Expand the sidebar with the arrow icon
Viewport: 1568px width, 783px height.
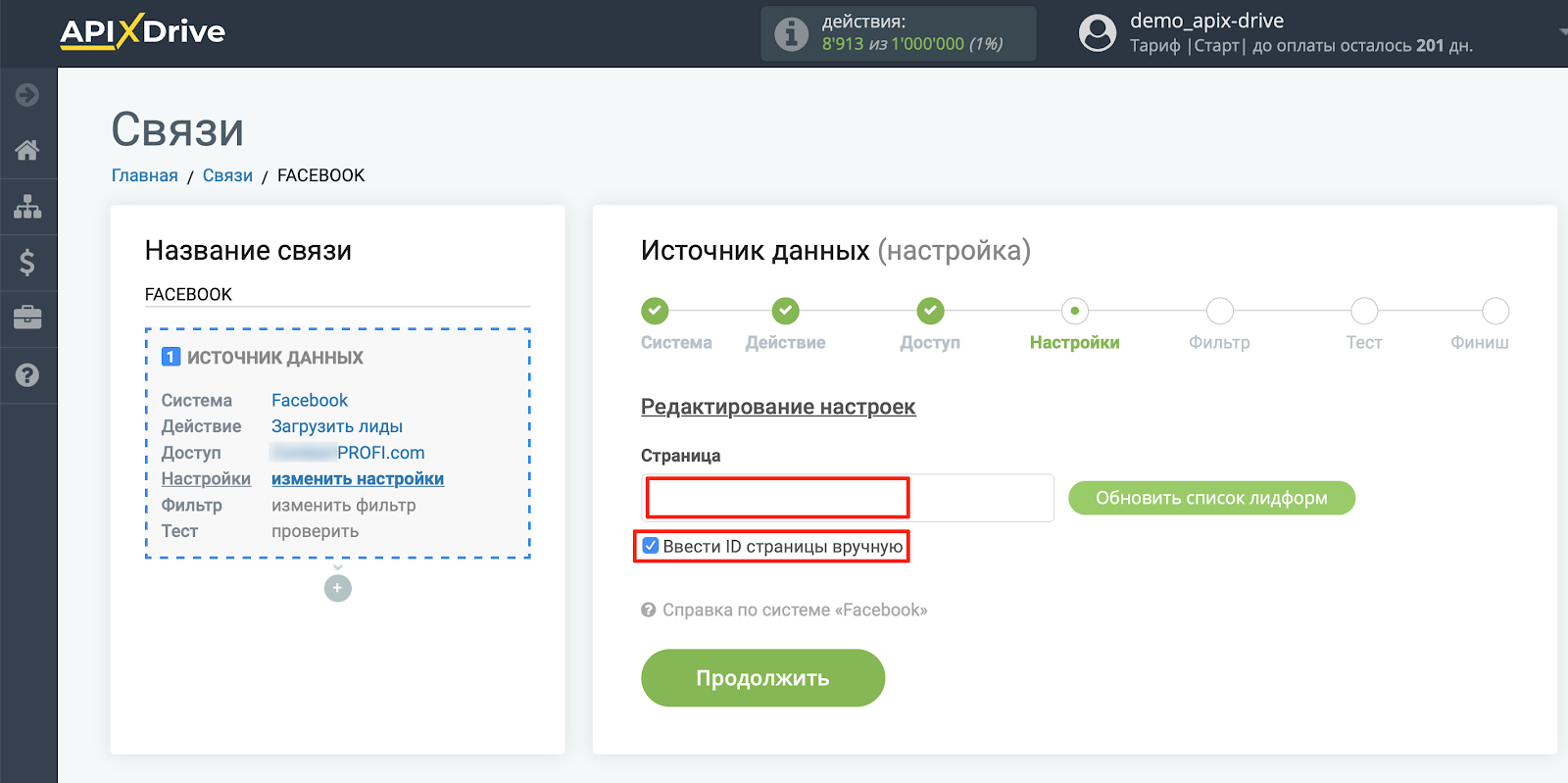pos(27,95)
